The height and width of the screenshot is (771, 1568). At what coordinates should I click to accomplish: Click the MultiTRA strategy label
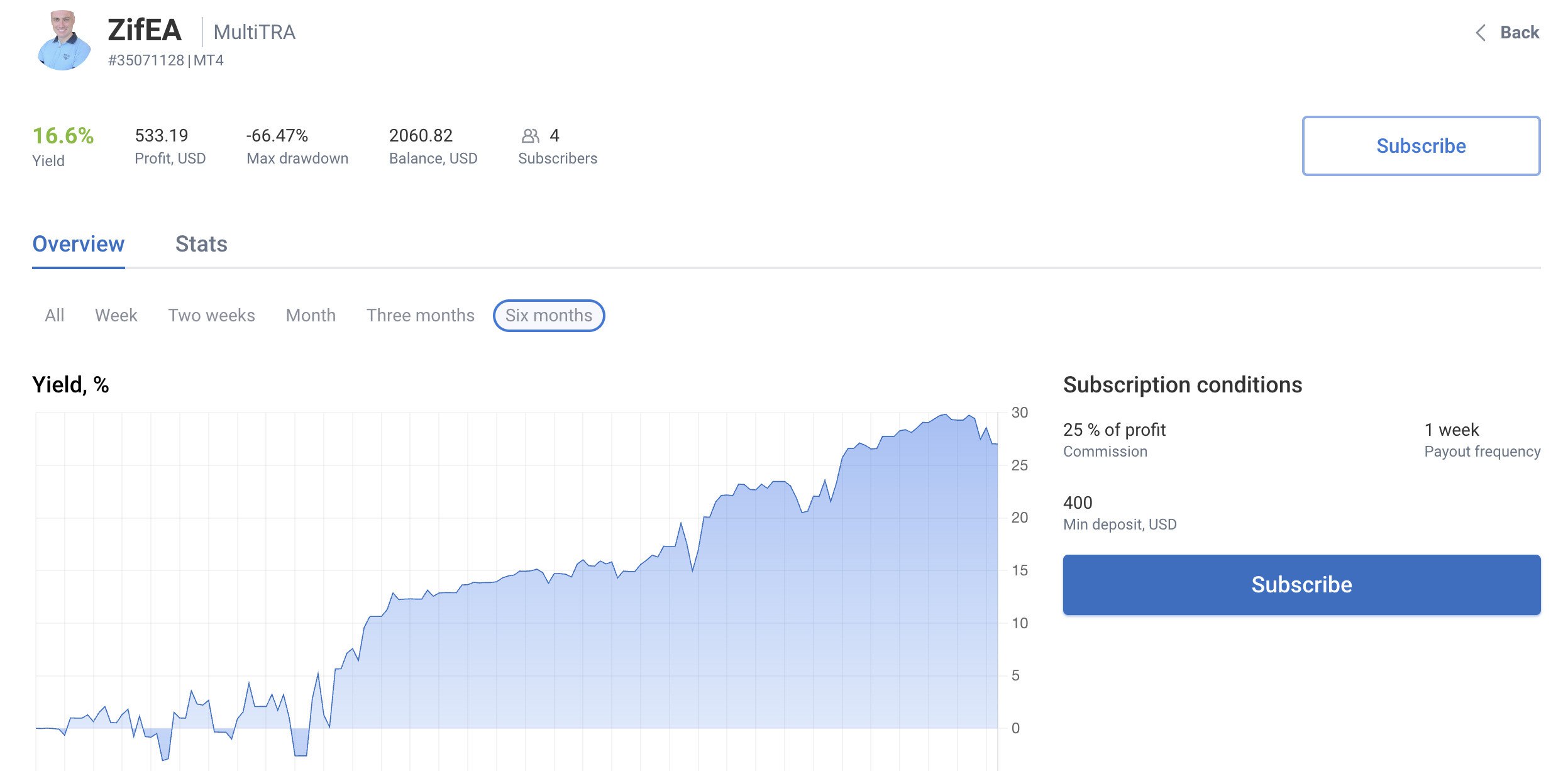point(255,33)
